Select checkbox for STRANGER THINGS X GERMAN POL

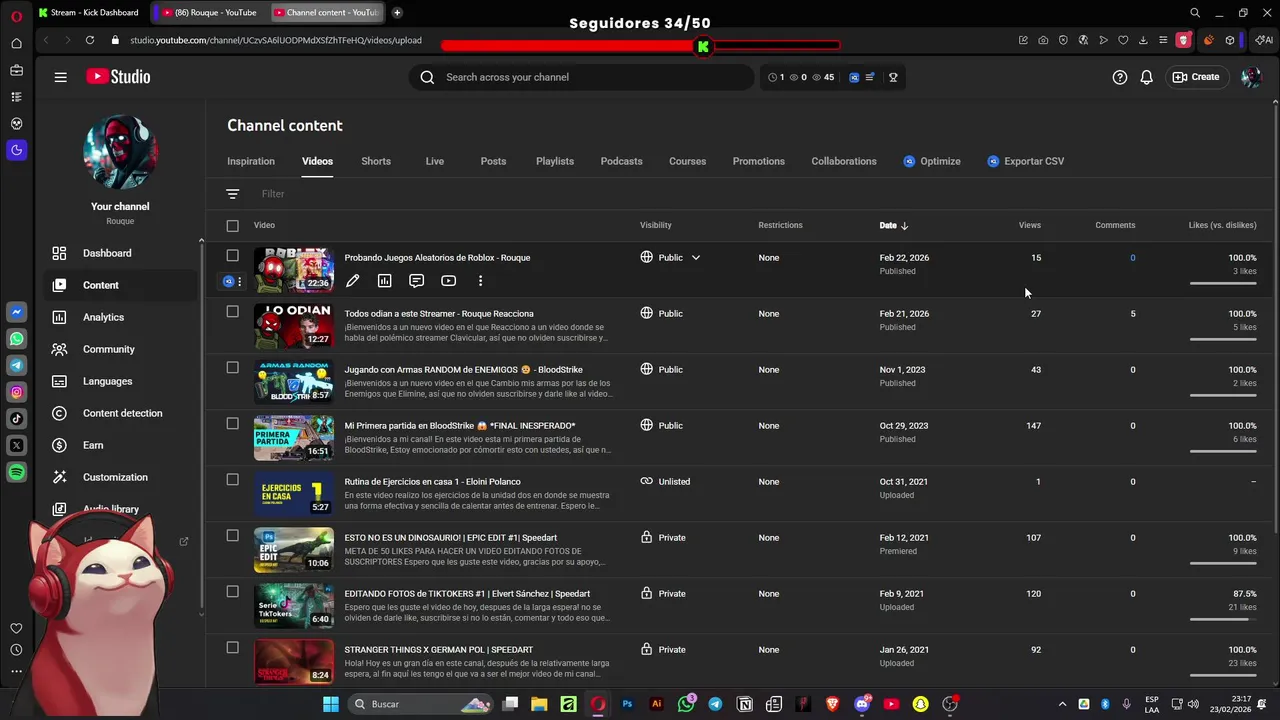click(x=233, y=648)
